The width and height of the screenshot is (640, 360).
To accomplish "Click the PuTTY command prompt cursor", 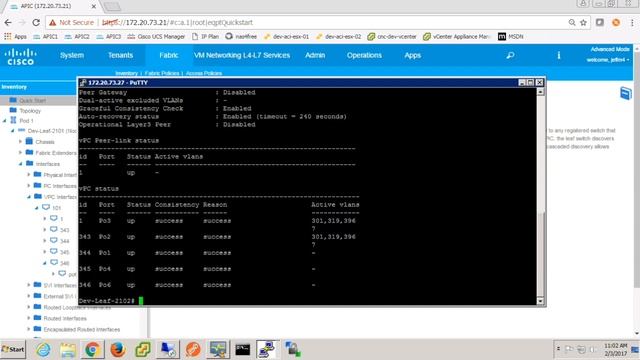I will [141, 301].
